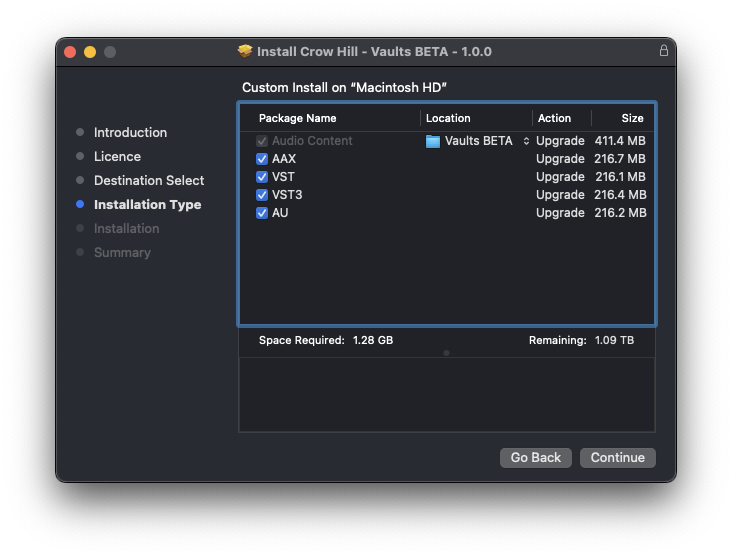Minimize the installer window with yellow button
732x556 pixels.
90,52
